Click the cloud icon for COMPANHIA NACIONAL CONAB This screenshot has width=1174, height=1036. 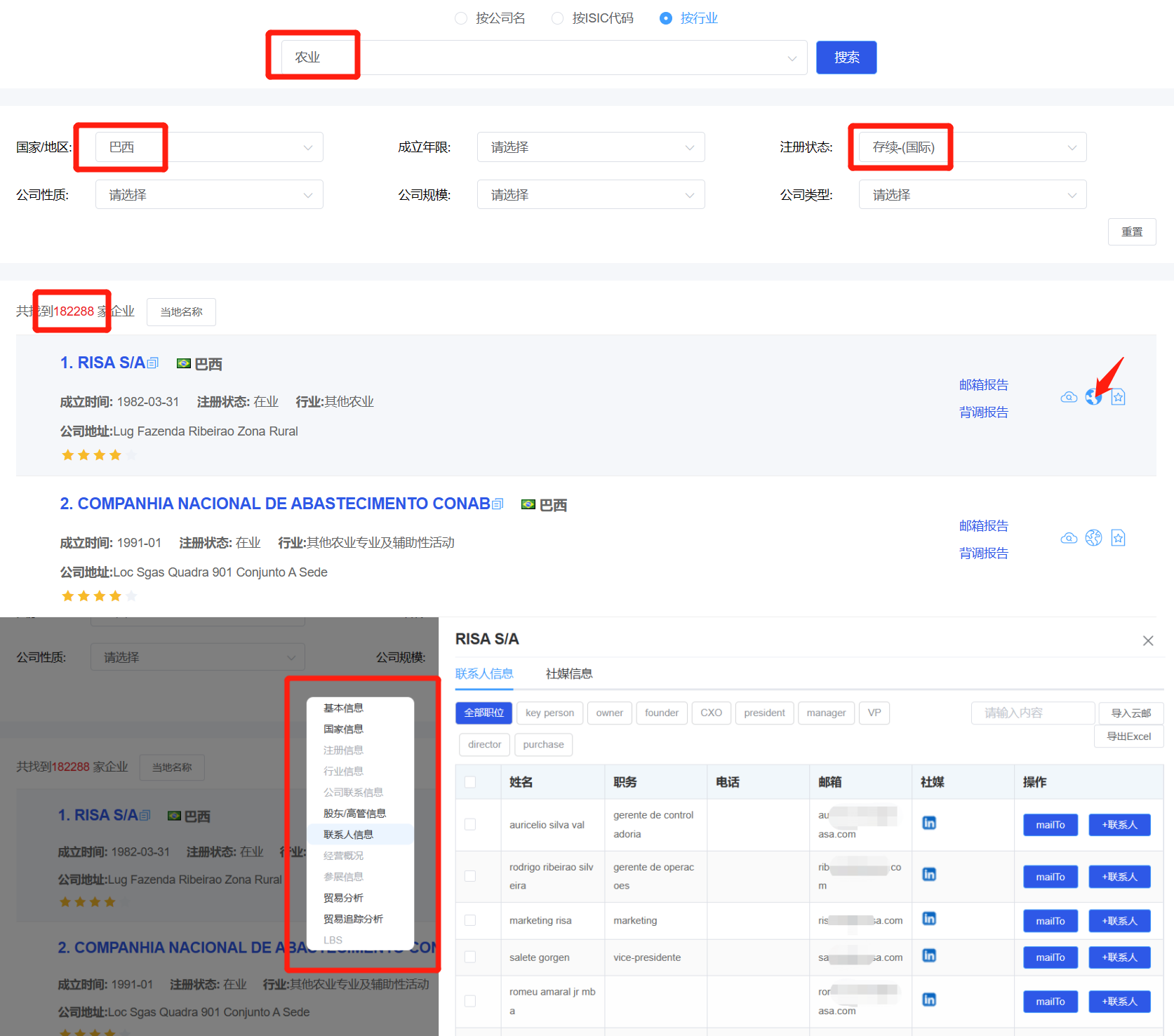[x=1069, y=538]
